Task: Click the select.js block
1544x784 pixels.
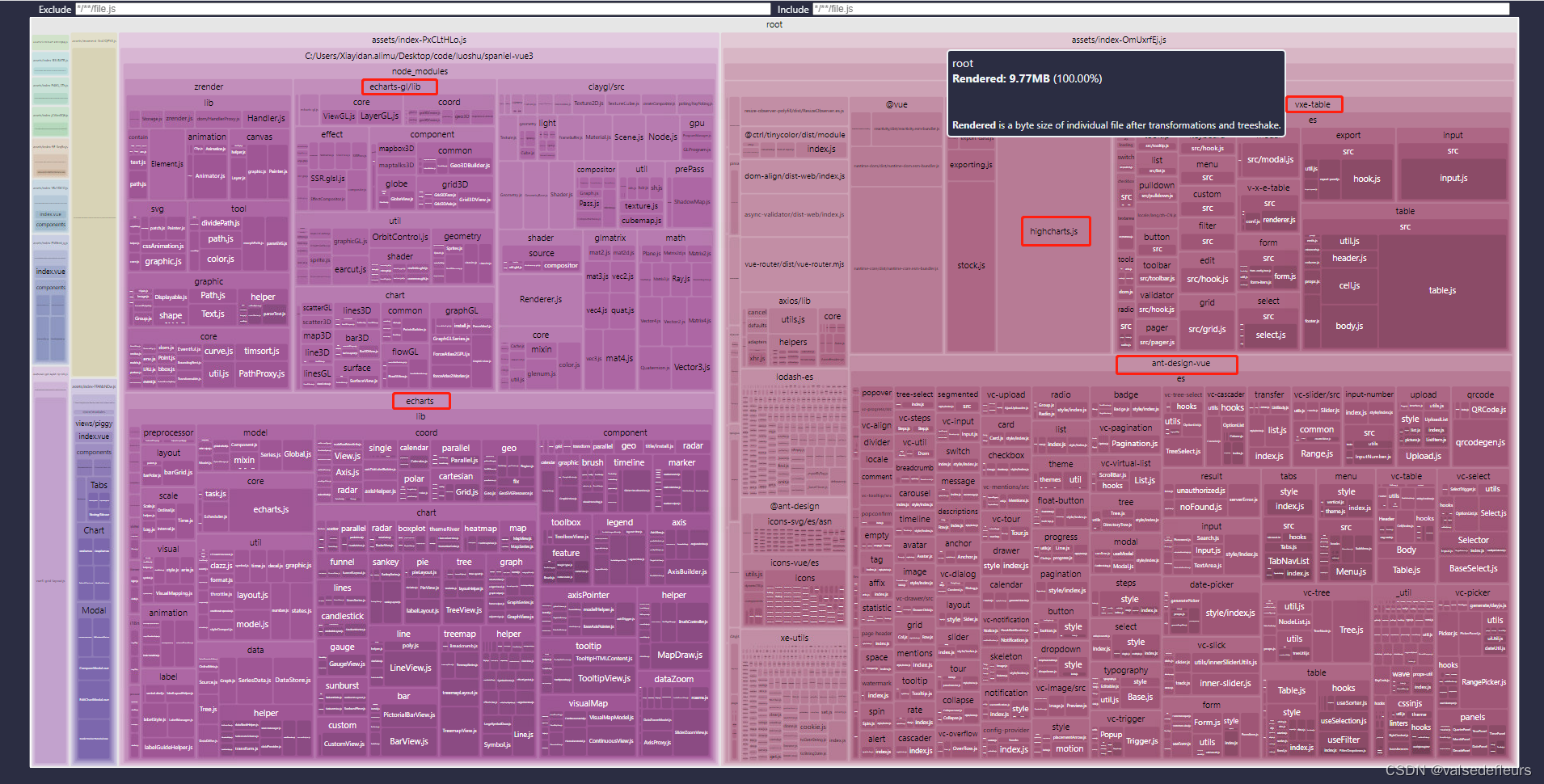Action: point(1270,335)
